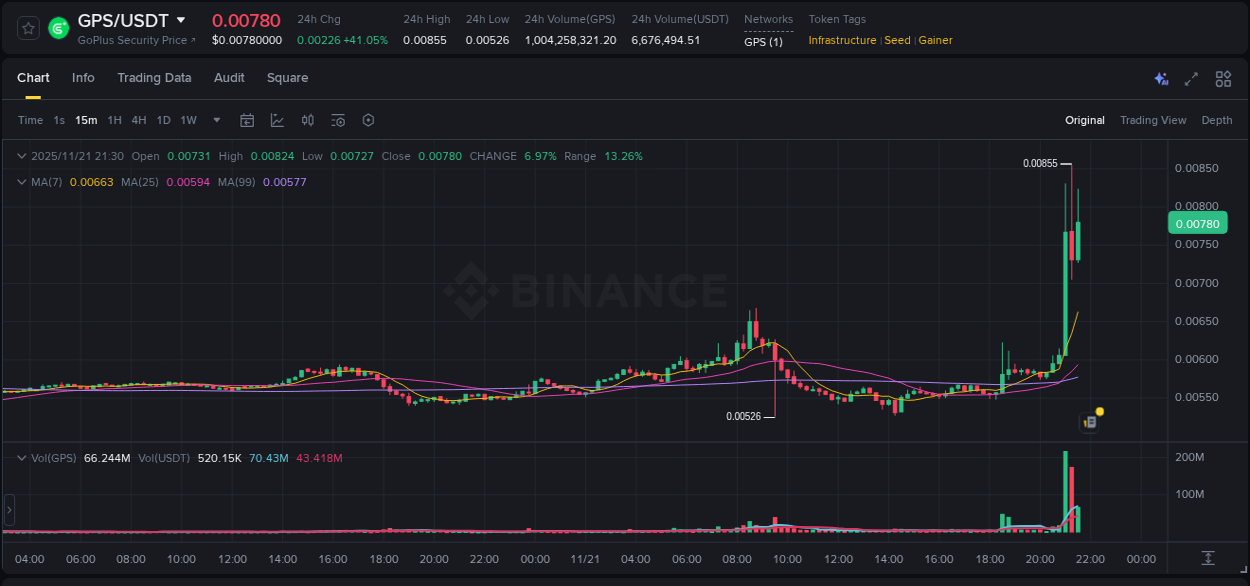Collapse the Vol(GPS) volume legend
The width and height of the screenshot is (1250, 586).
point(22,457)
